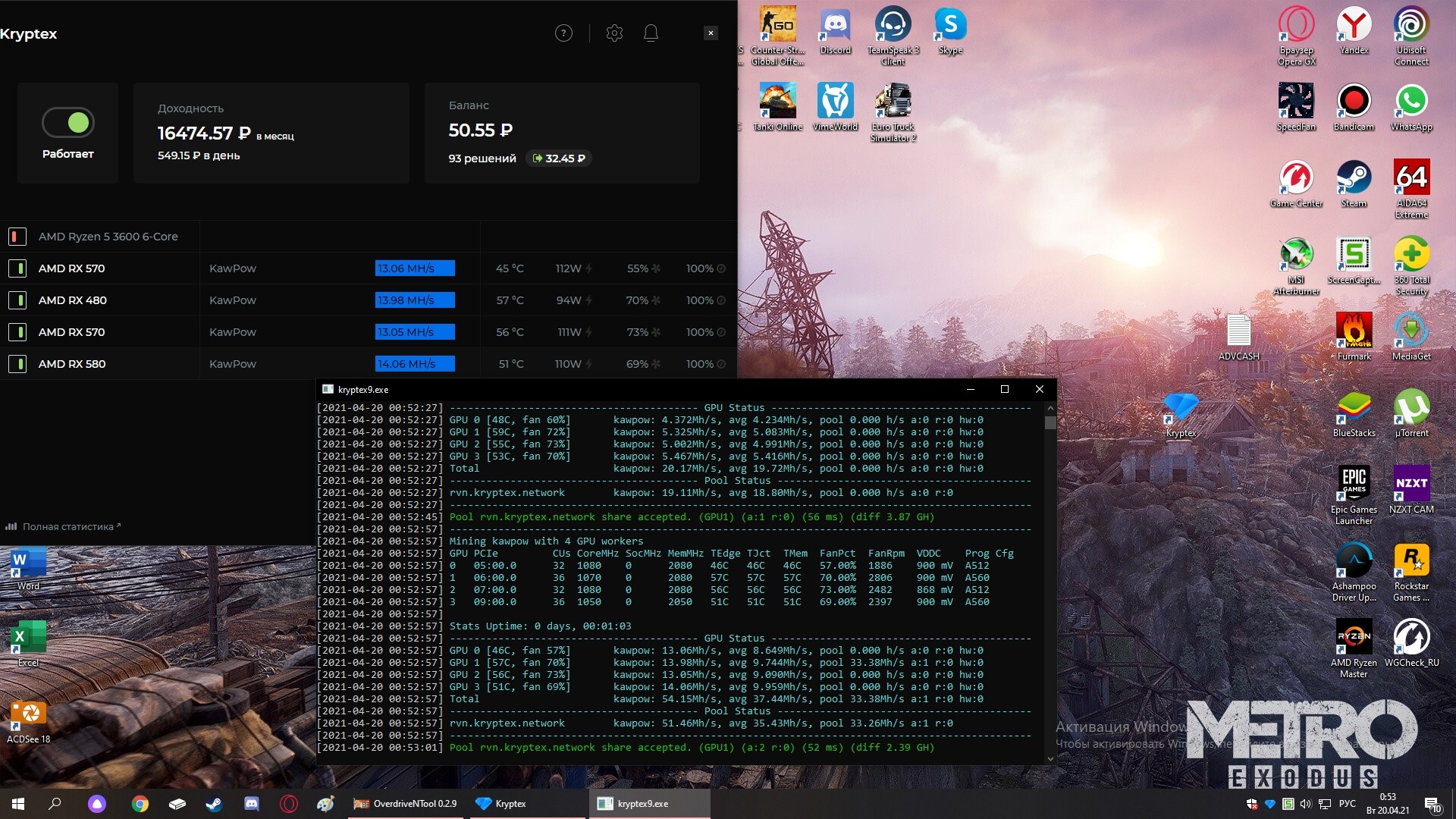The width and height of the screenshot is (1456, 819).
Task: Toggle mining for the AMD RX 580 card
Action: (17, 364)
